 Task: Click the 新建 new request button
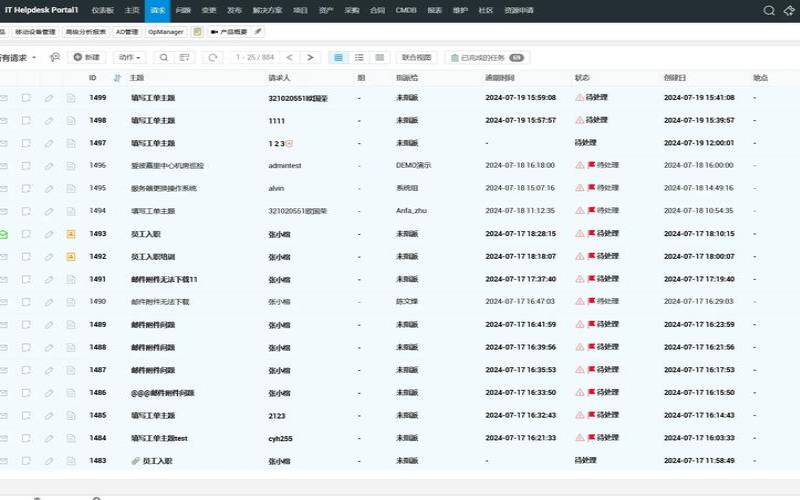tap(87, 58)
